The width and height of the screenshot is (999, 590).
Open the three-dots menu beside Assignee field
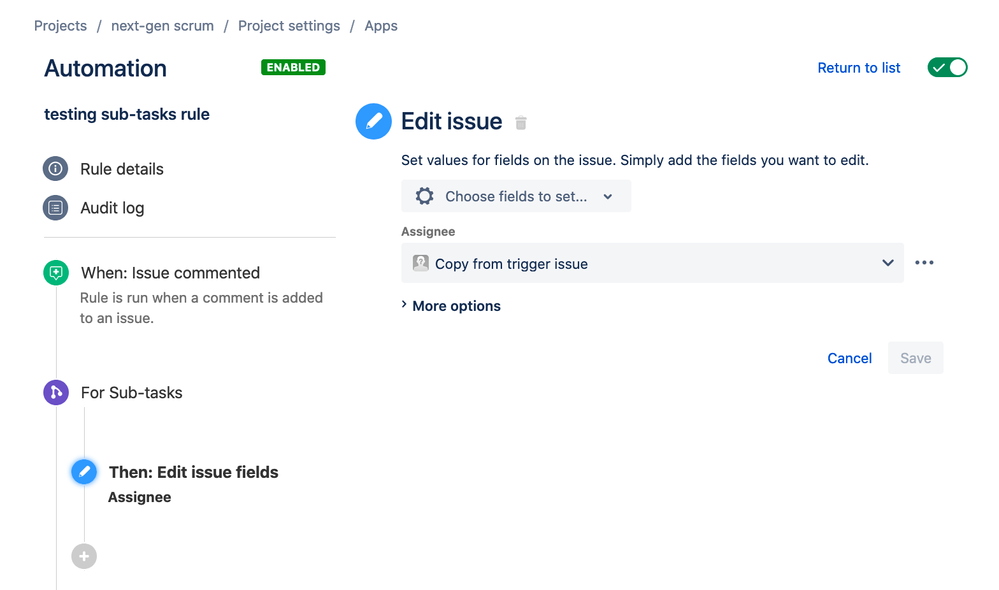tap(924, 263)
